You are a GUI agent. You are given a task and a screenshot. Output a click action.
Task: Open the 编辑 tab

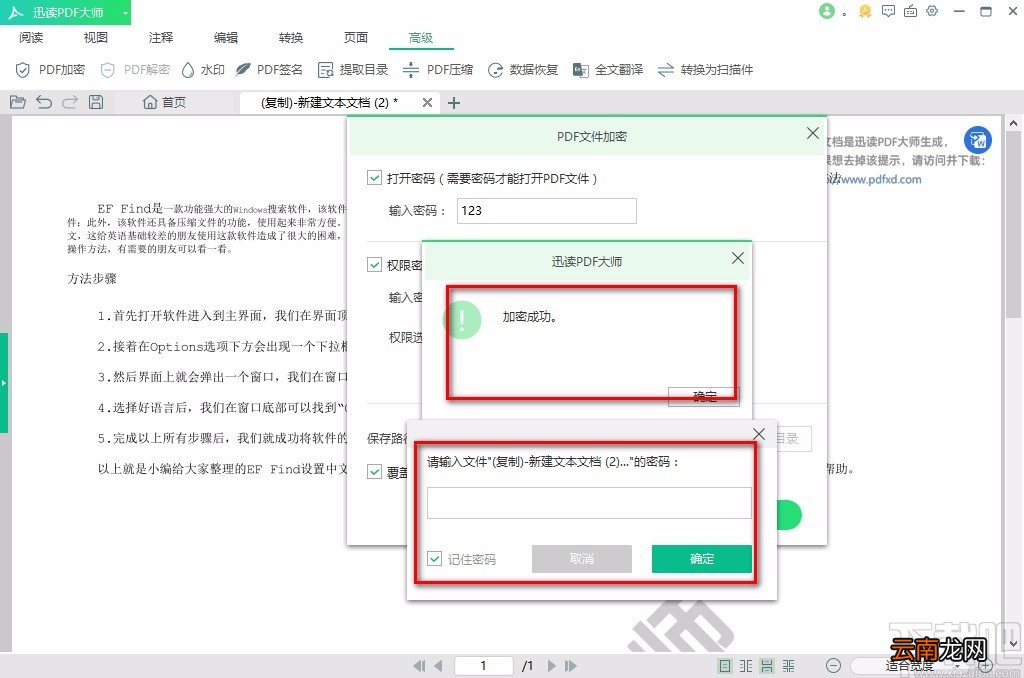[x=226, y=38]
